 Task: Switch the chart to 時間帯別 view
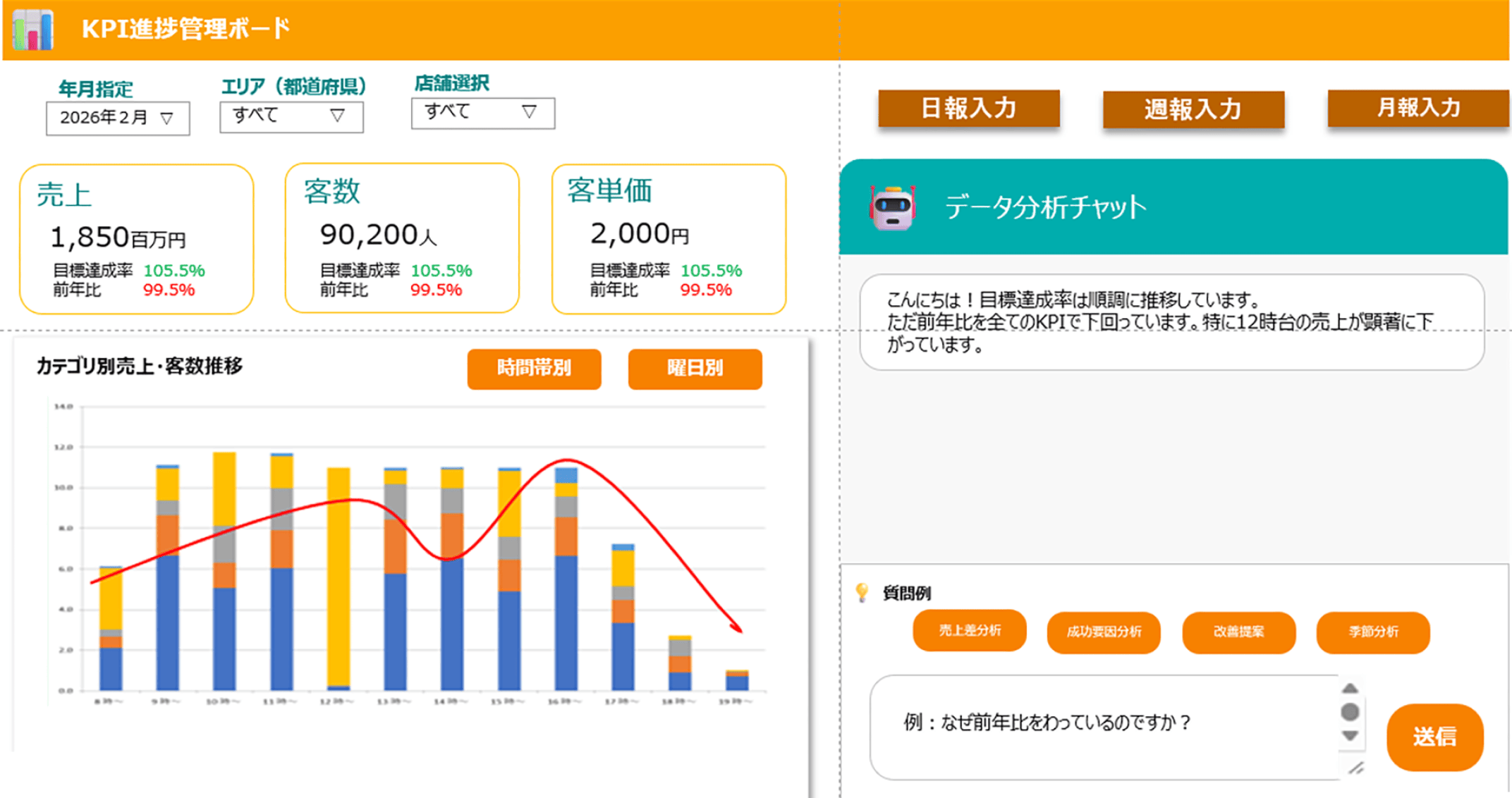(x=534, y=369)
